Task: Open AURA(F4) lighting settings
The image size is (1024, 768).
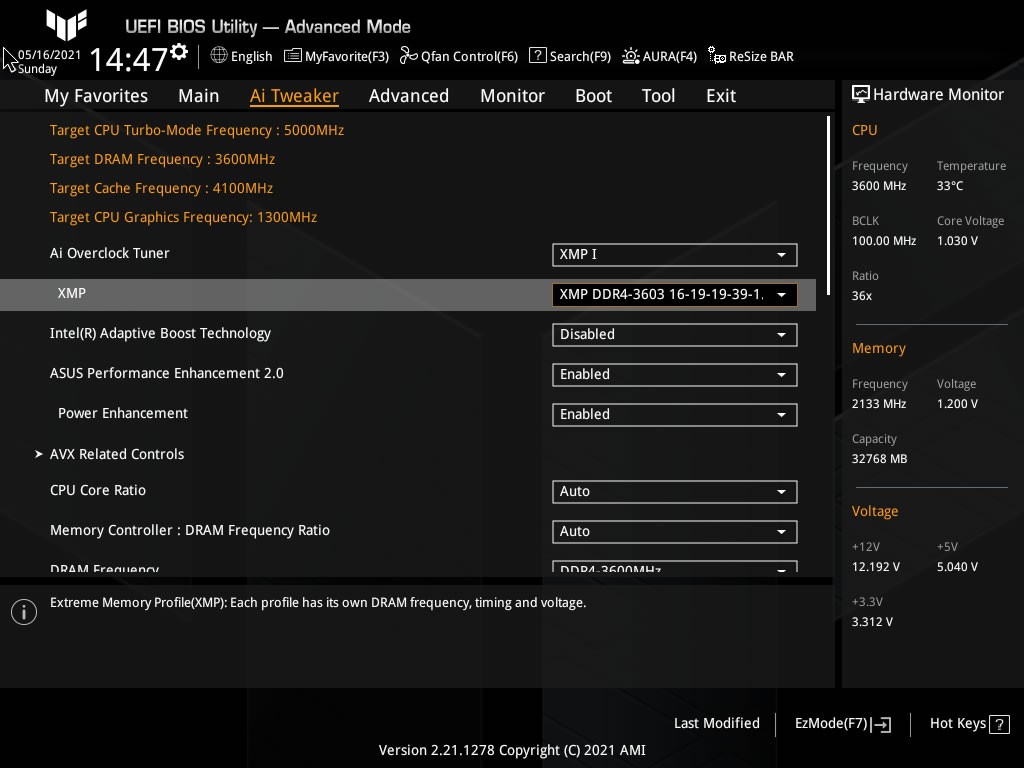Action: (x=631, y=56)
